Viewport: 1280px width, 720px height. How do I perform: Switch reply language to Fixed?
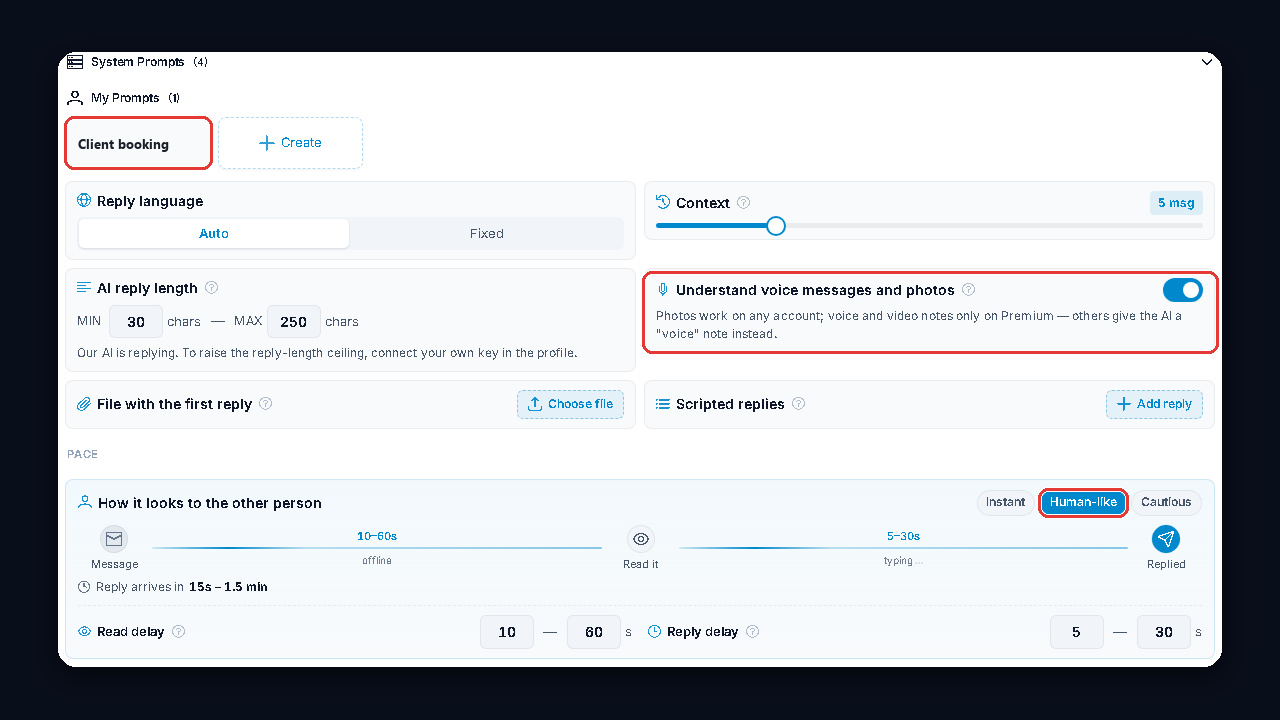[x=486, y=233]
